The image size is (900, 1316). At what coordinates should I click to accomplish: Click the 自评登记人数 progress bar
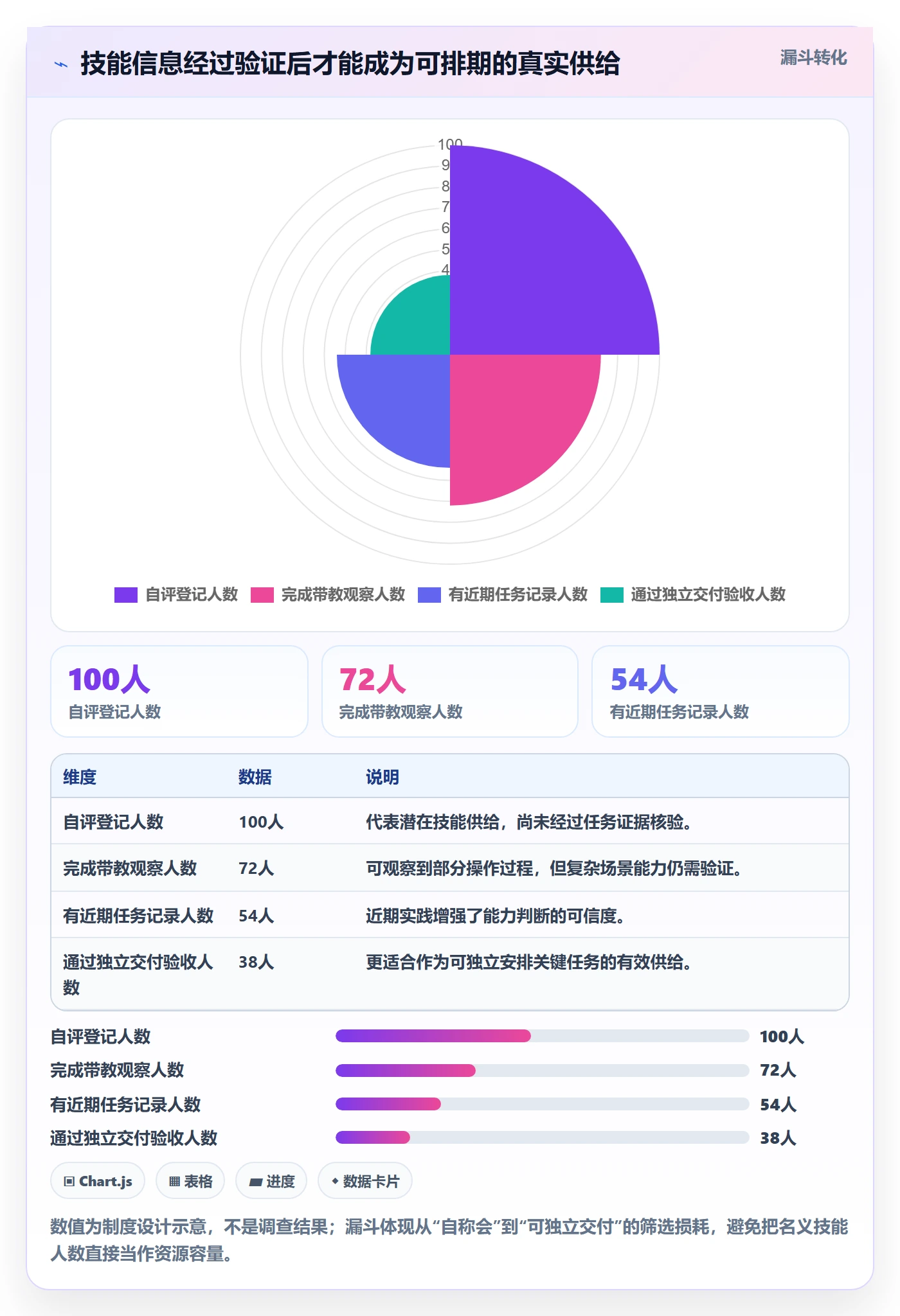pos(542,1036)
